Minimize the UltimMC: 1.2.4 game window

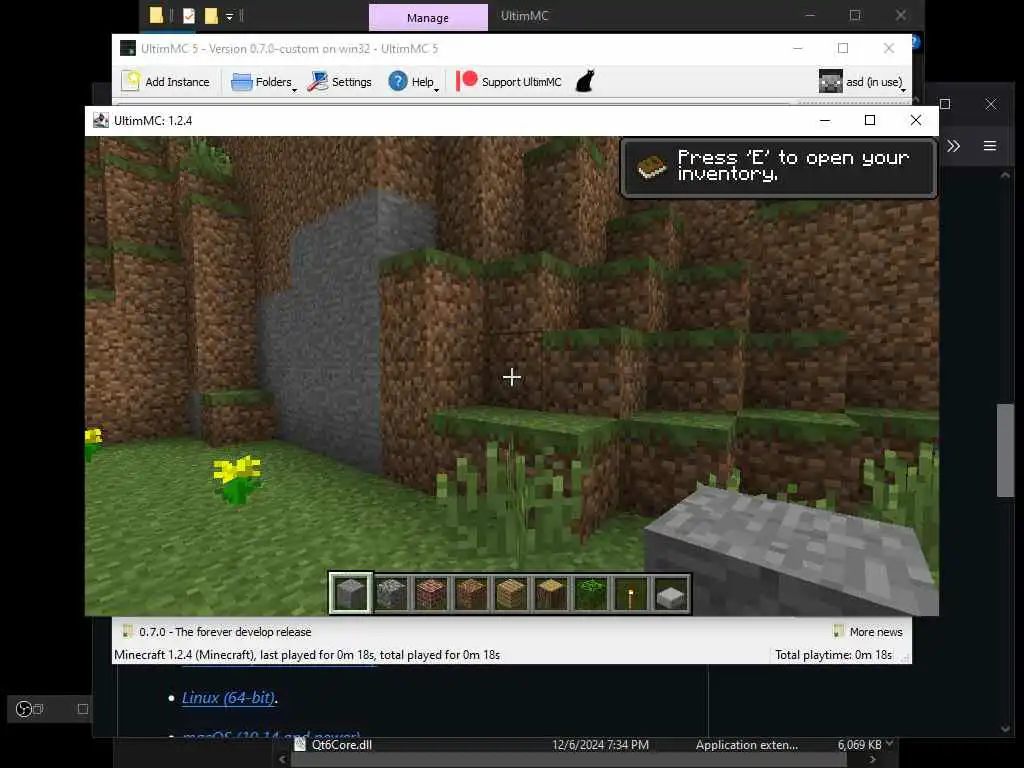coord(825,120)
